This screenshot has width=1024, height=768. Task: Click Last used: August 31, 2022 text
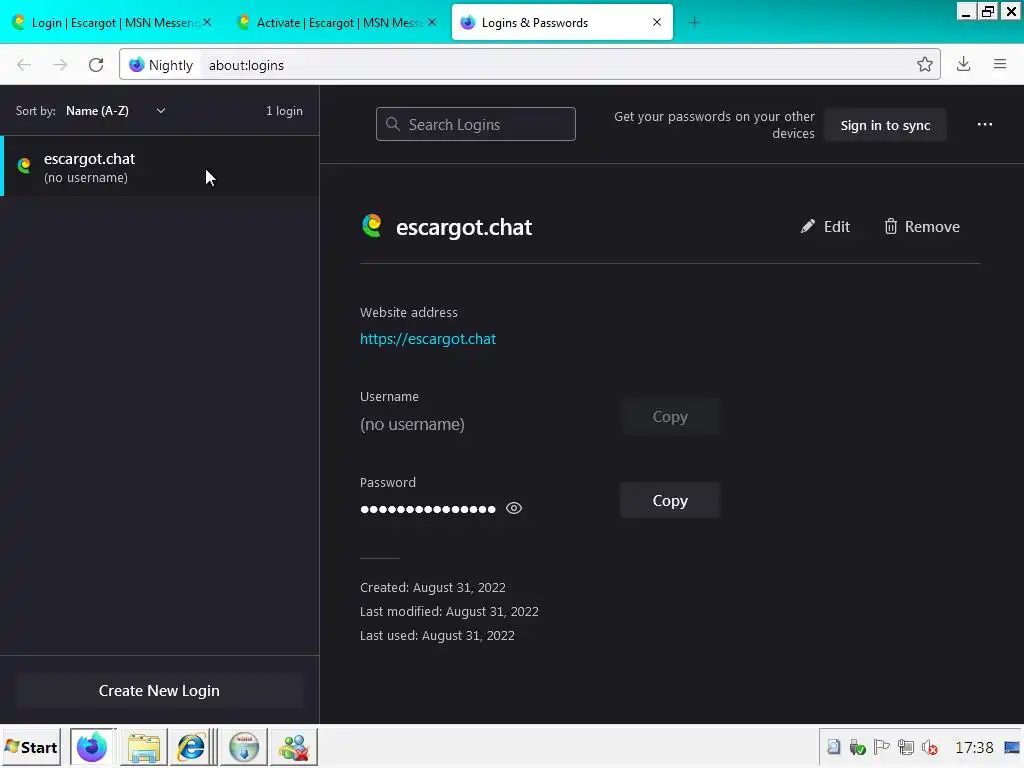point(437,635)
